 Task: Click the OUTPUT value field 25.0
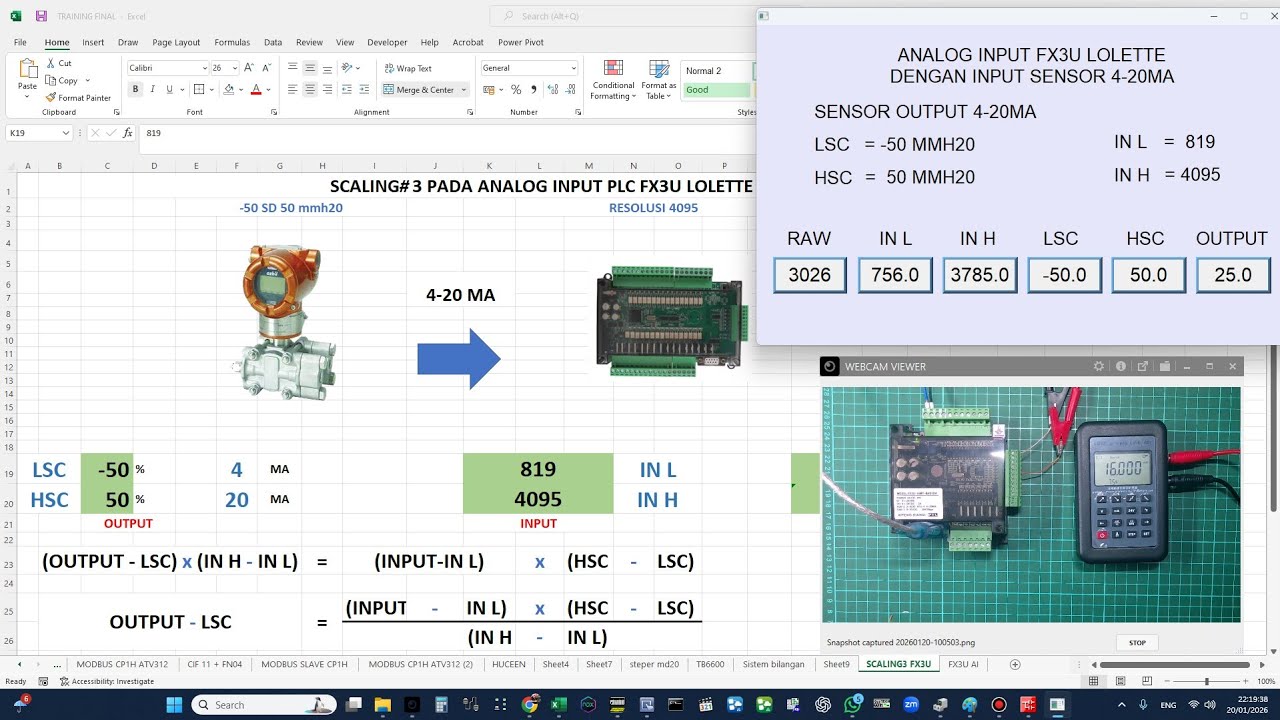coord(1233,275)
